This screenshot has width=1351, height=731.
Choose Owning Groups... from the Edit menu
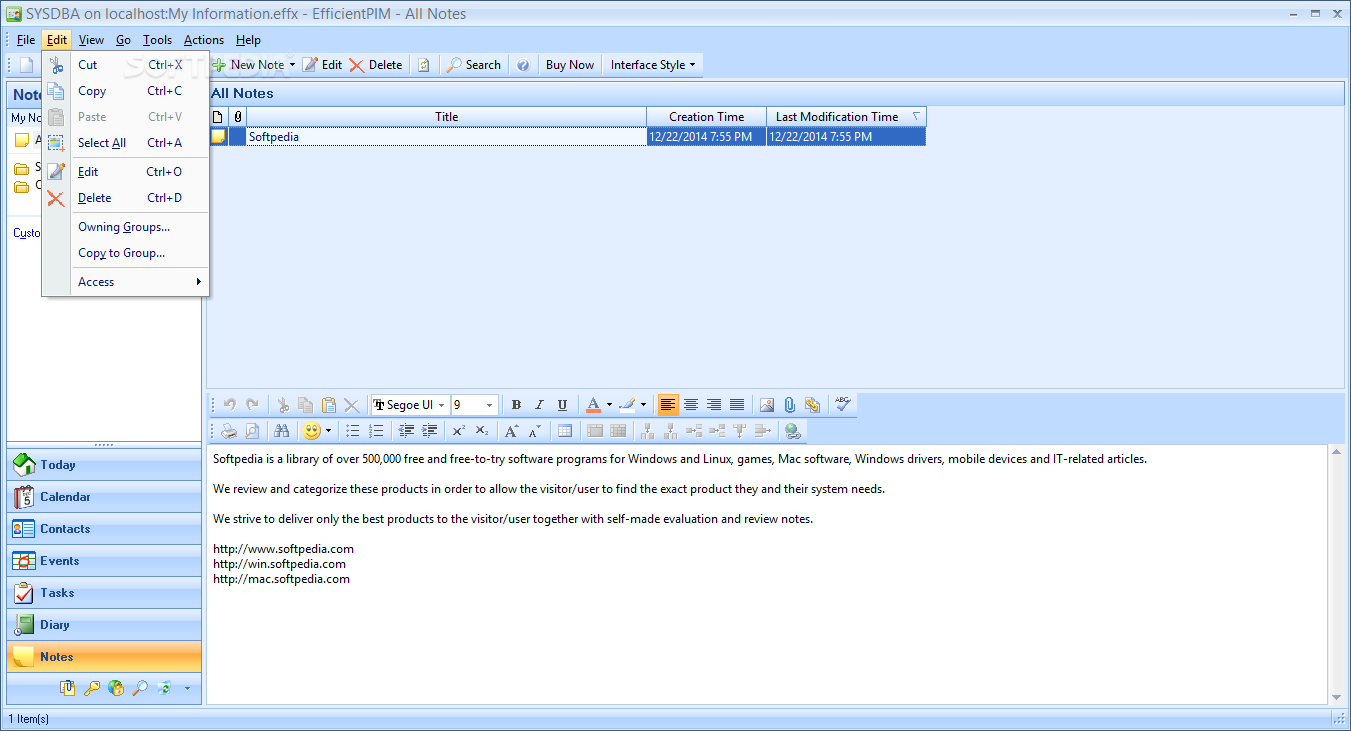coord(125,227)
